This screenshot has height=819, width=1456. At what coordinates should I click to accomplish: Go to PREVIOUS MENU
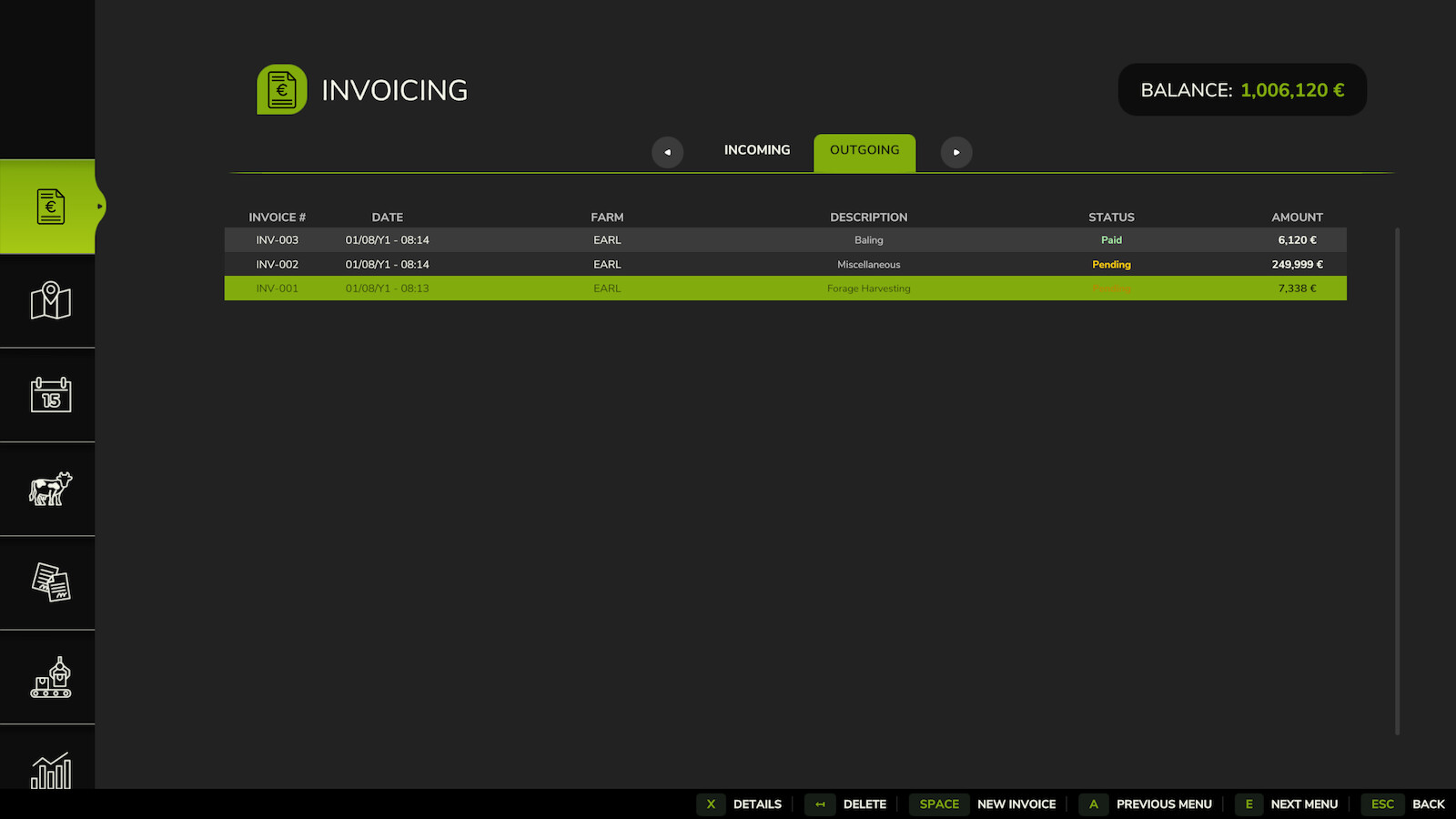(1164, 804)
